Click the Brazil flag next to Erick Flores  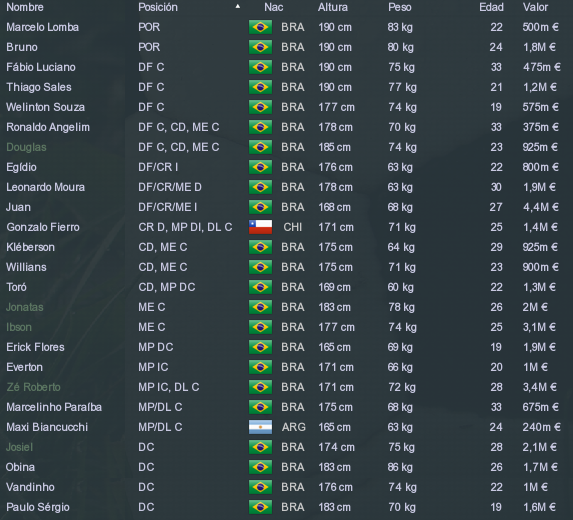[x=260, y=347]
